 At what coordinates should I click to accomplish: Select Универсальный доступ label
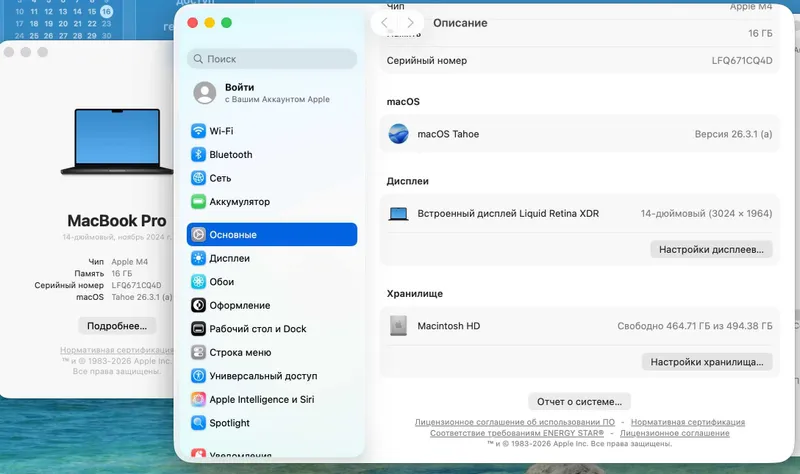coord(263,376)
